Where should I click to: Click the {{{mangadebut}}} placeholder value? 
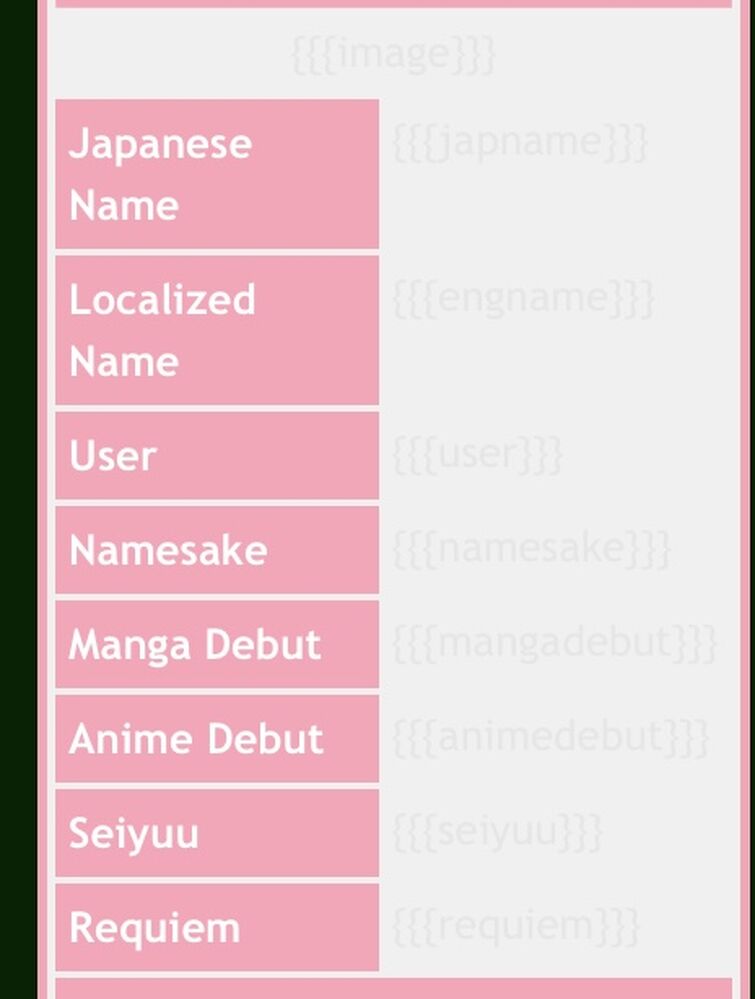(x=555, y=643)
